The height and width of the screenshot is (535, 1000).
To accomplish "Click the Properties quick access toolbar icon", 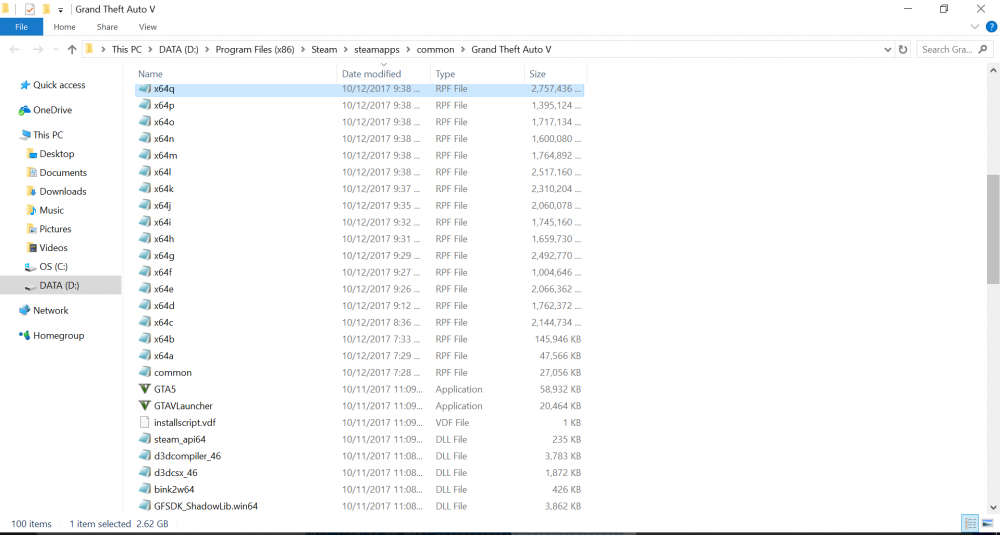I will (30, 10).
